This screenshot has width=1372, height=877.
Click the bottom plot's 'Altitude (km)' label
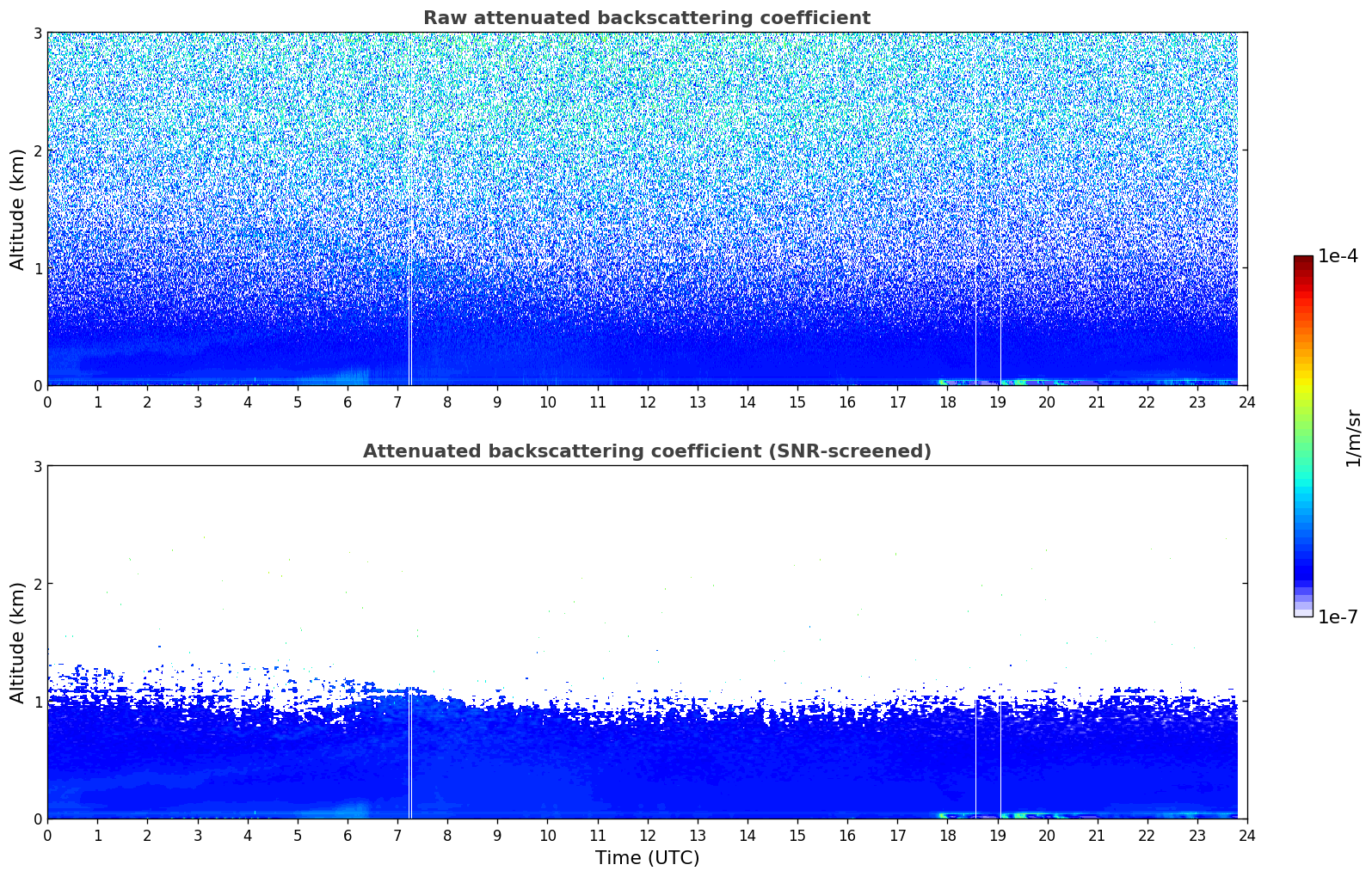point(18,642)
